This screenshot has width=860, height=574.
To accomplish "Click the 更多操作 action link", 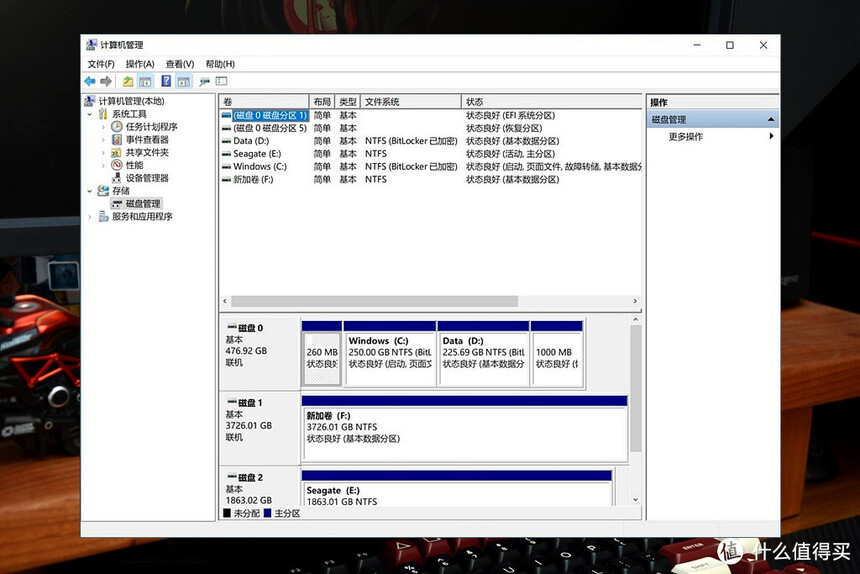I will 686,137.
